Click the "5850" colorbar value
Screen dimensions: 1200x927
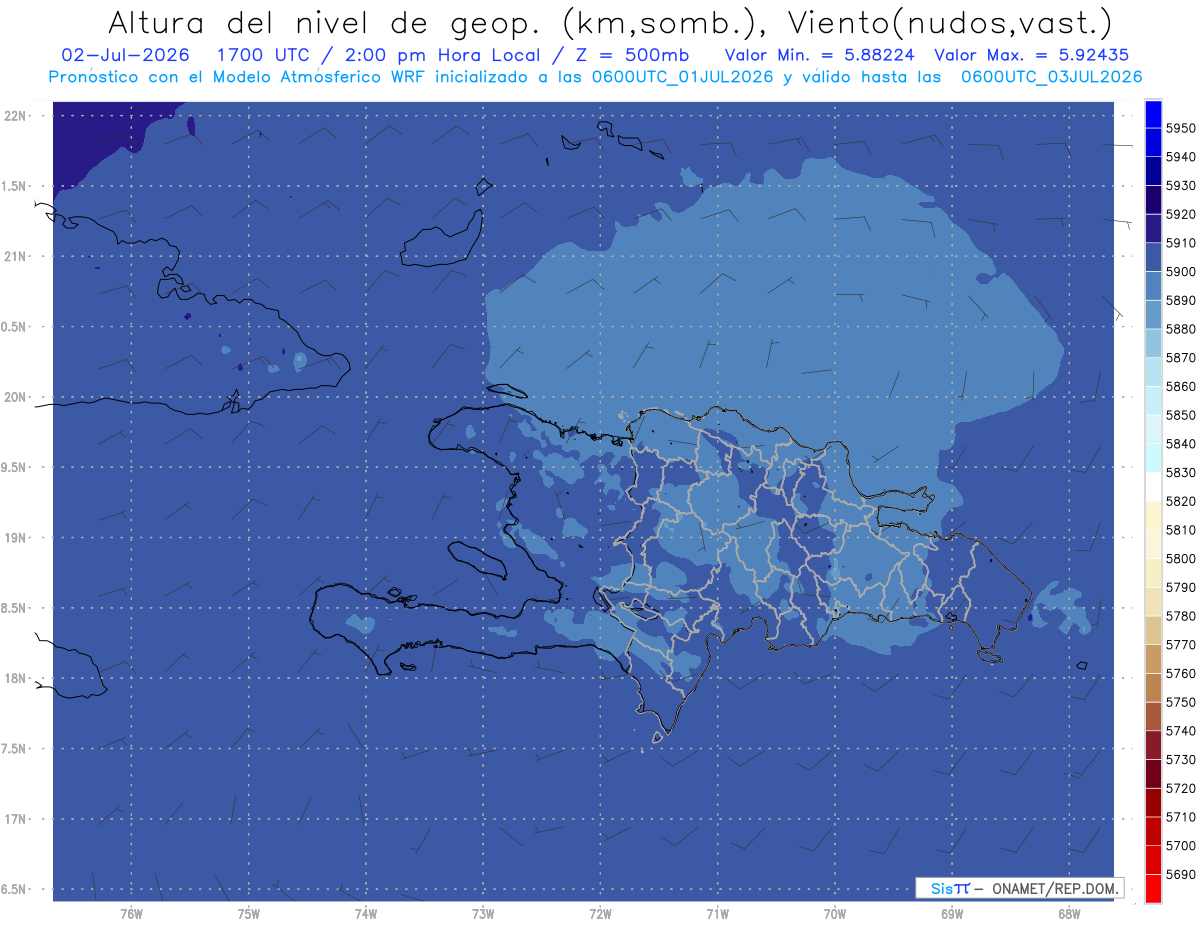(x=1181, y=415)
